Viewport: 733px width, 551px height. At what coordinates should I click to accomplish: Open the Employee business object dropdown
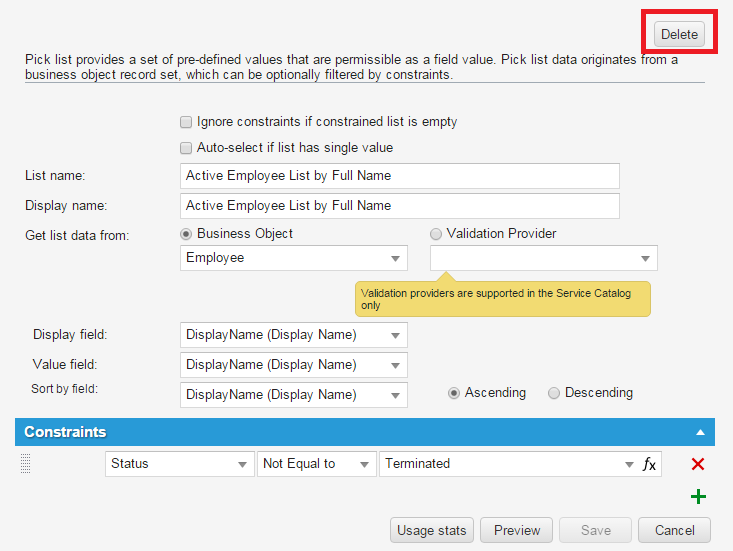tap(294, 258)
